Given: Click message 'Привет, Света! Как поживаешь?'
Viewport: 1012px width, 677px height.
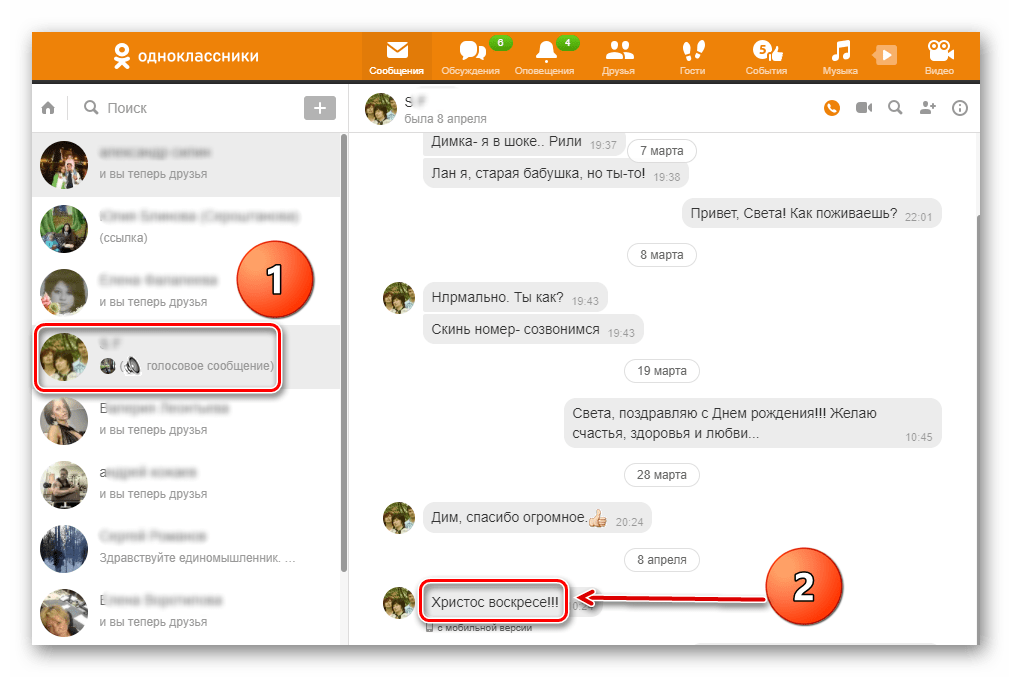Looking at the screenshot, I should (811, 214).
